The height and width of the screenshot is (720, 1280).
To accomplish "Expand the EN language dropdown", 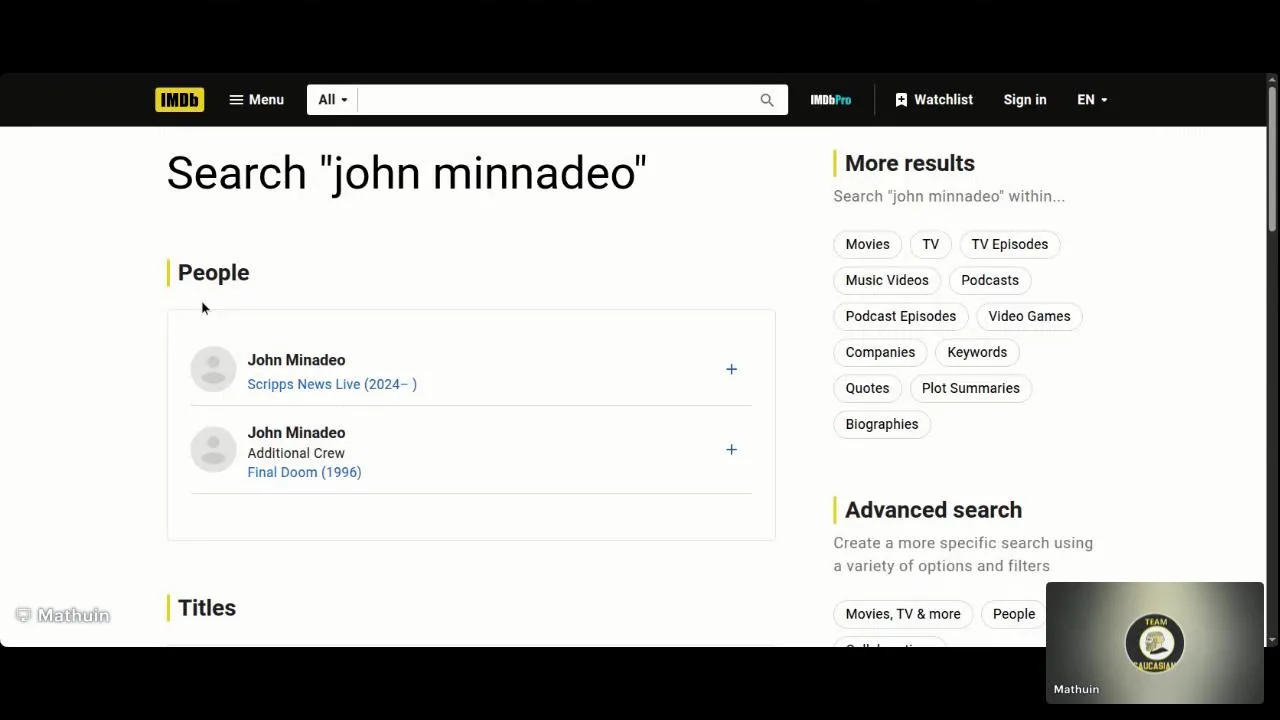I will pos(1092,100).
